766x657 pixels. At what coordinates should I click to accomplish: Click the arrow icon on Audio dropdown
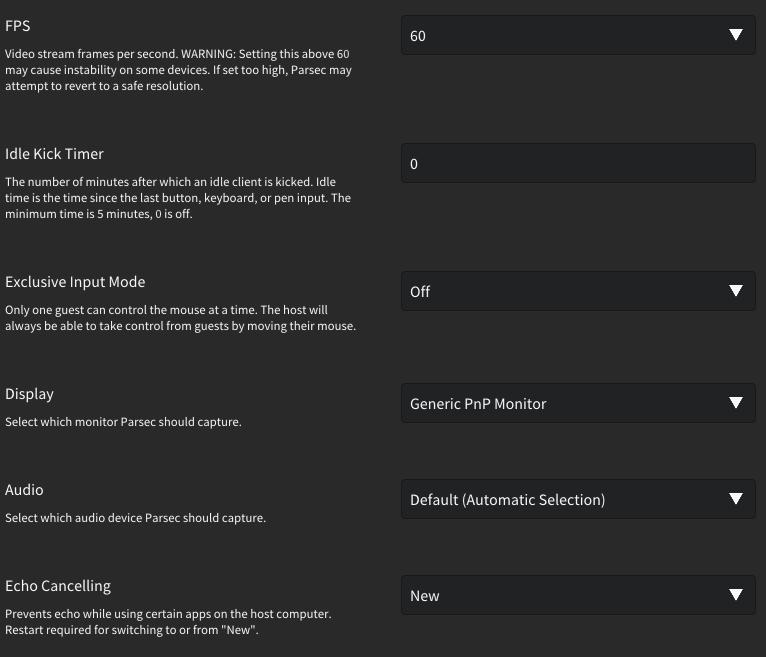736,499
